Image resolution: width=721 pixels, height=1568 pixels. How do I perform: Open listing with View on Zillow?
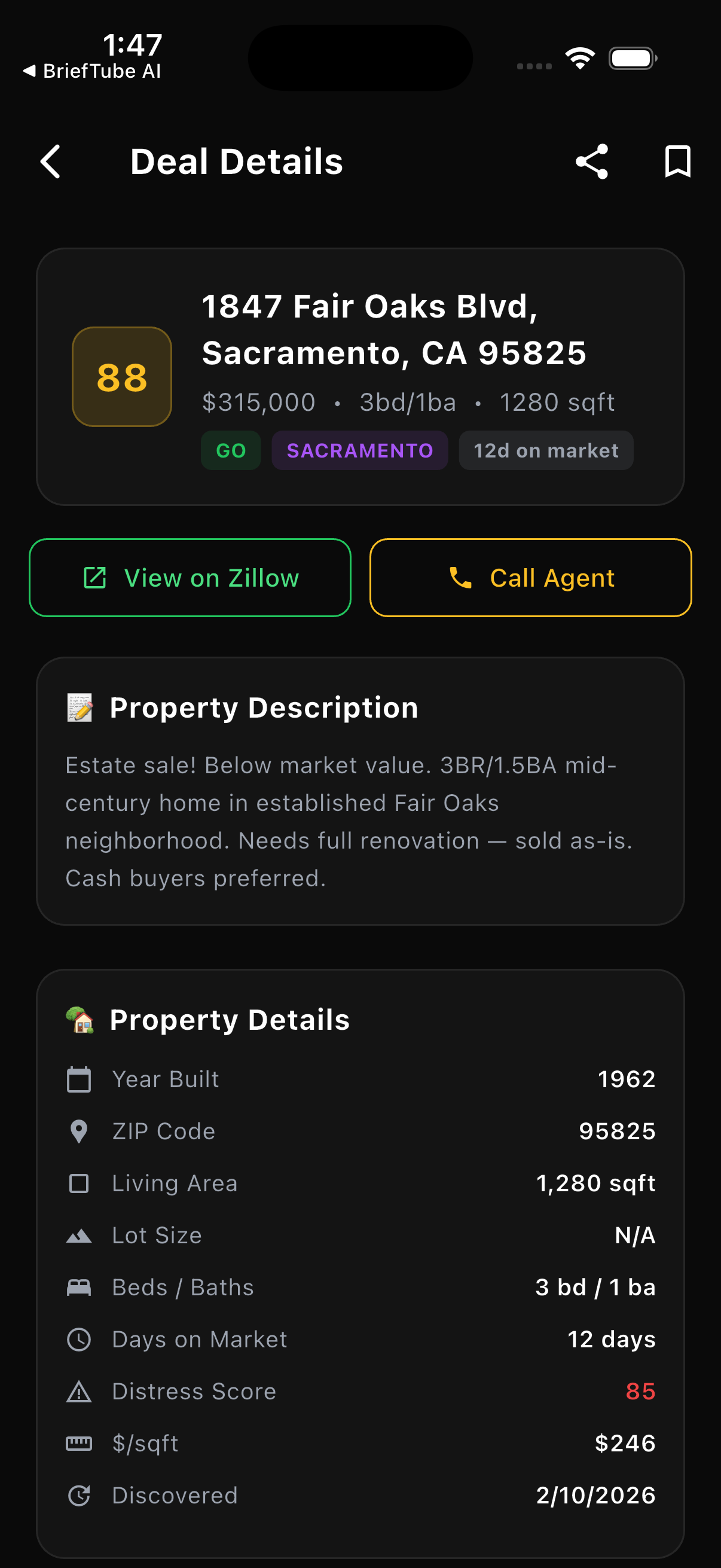point(190,578)
